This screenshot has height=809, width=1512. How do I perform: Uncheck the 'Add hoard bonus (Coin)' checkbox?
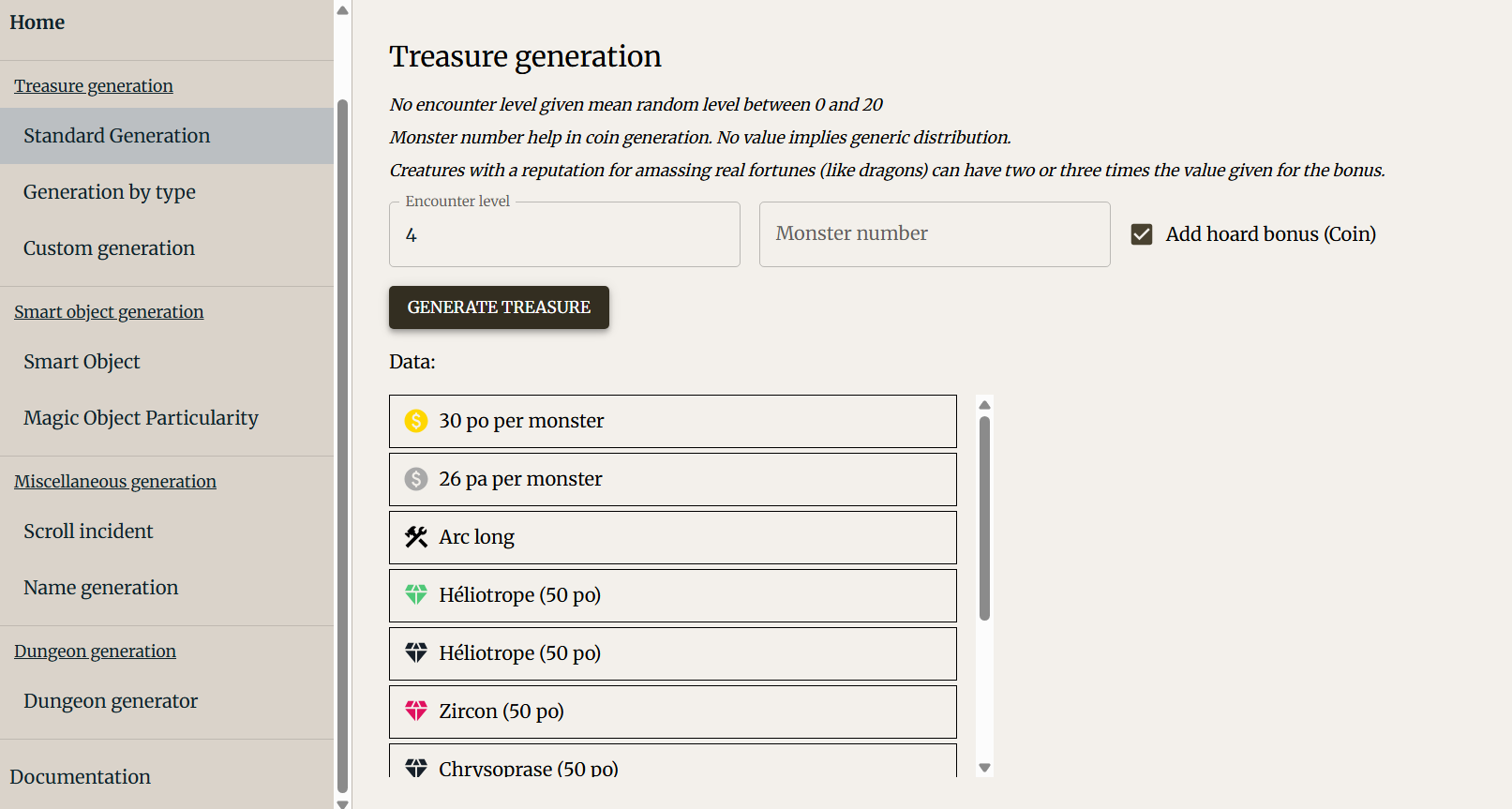coord(1141,233)
